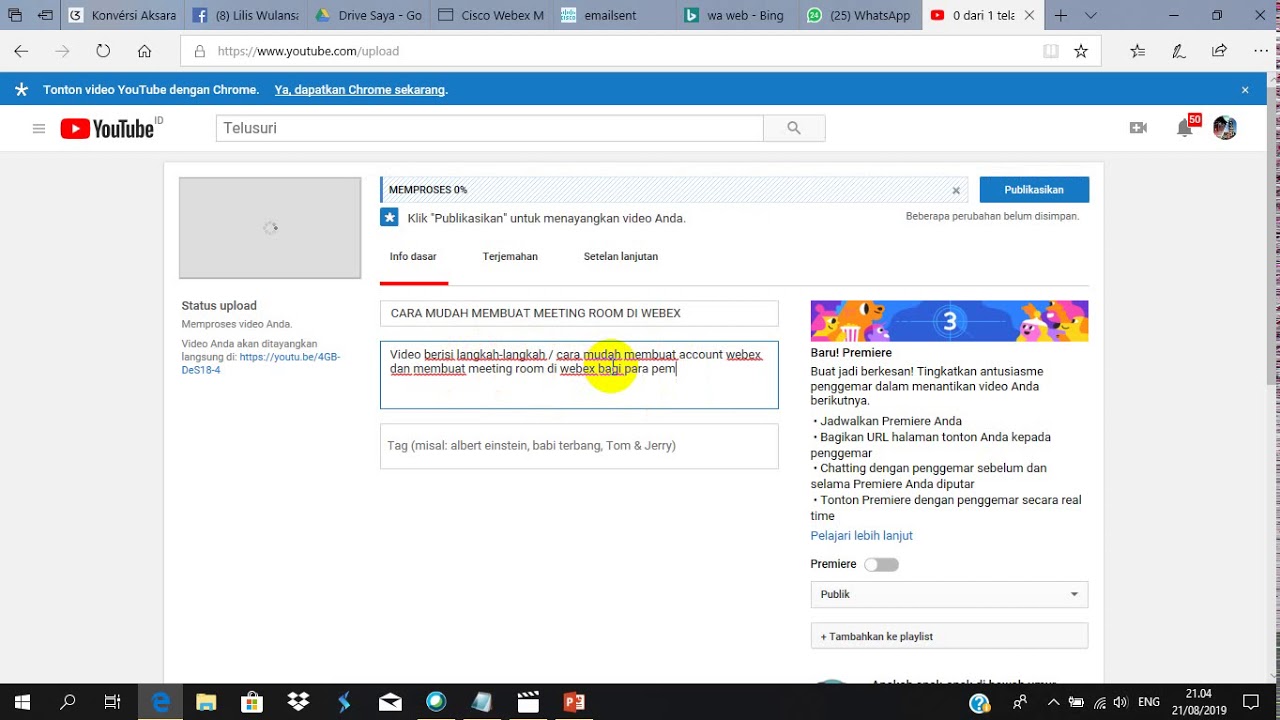
Task: Refresh the current page
Action: coord(103,51)
